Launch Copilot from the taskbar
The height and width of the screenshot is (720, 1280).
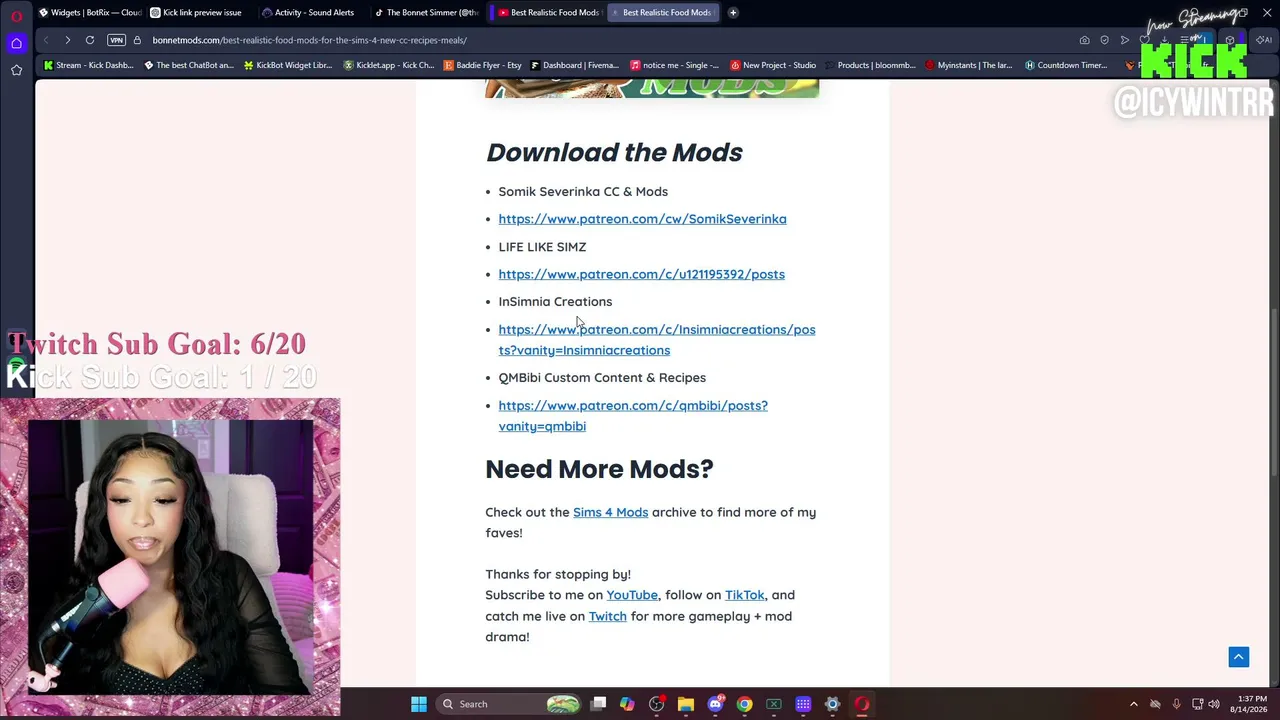pos(627,704)
